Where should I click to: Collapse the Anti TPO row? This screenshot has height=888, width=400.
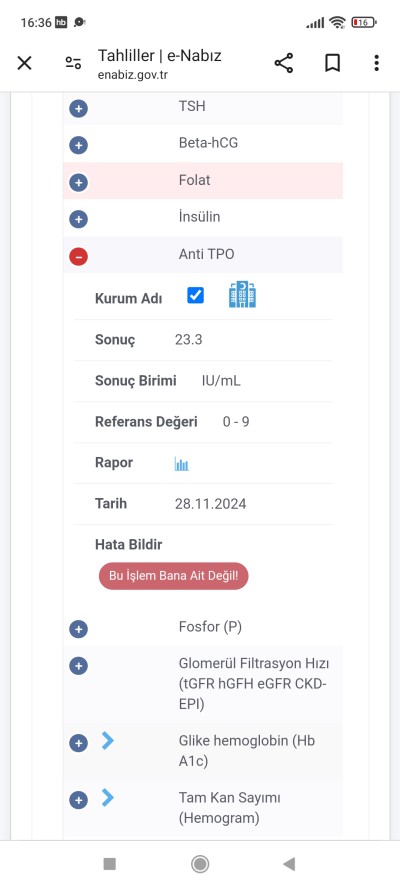[78, 257]
